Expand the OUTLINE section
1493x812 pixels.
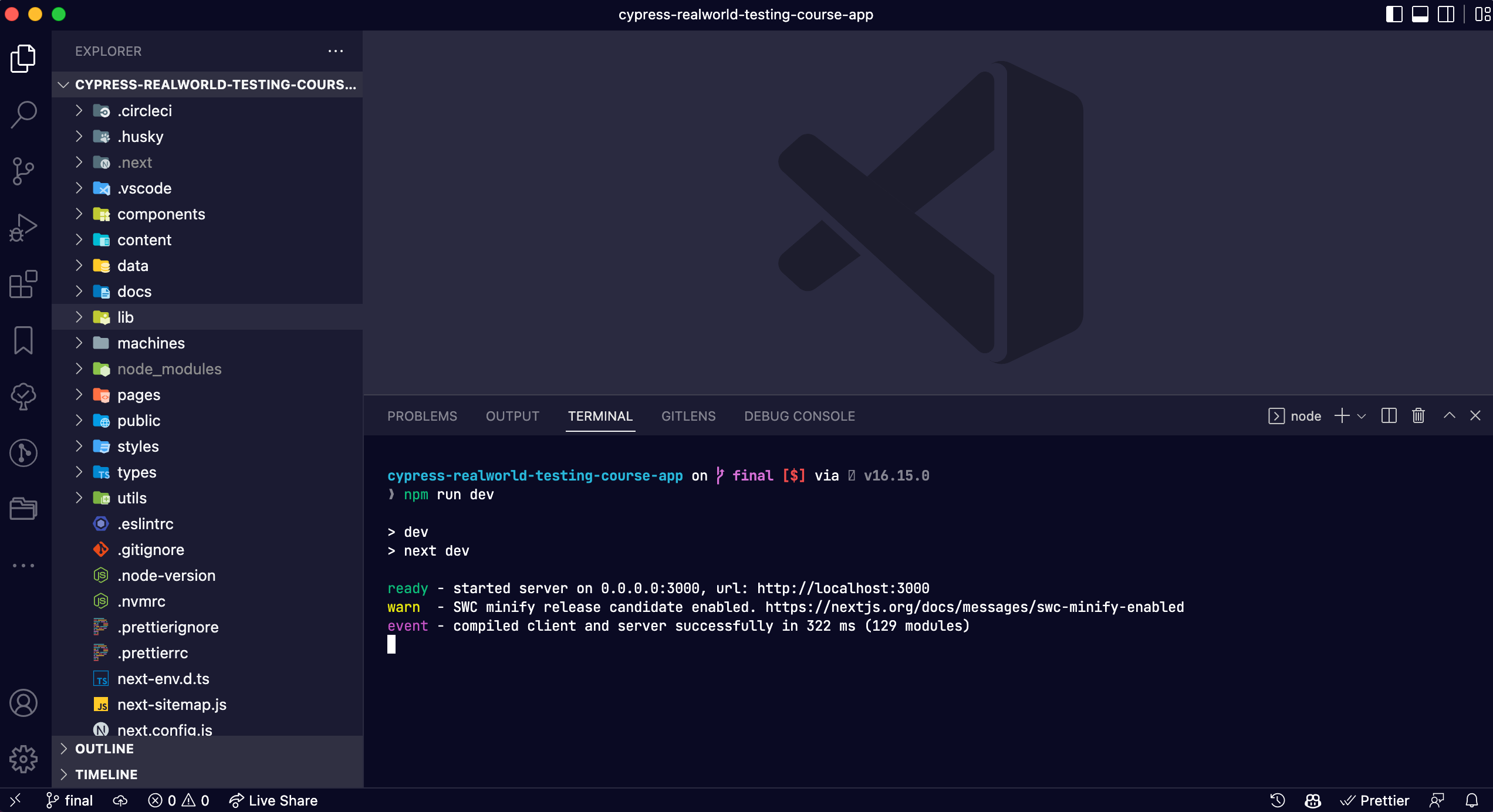point(104,749)
